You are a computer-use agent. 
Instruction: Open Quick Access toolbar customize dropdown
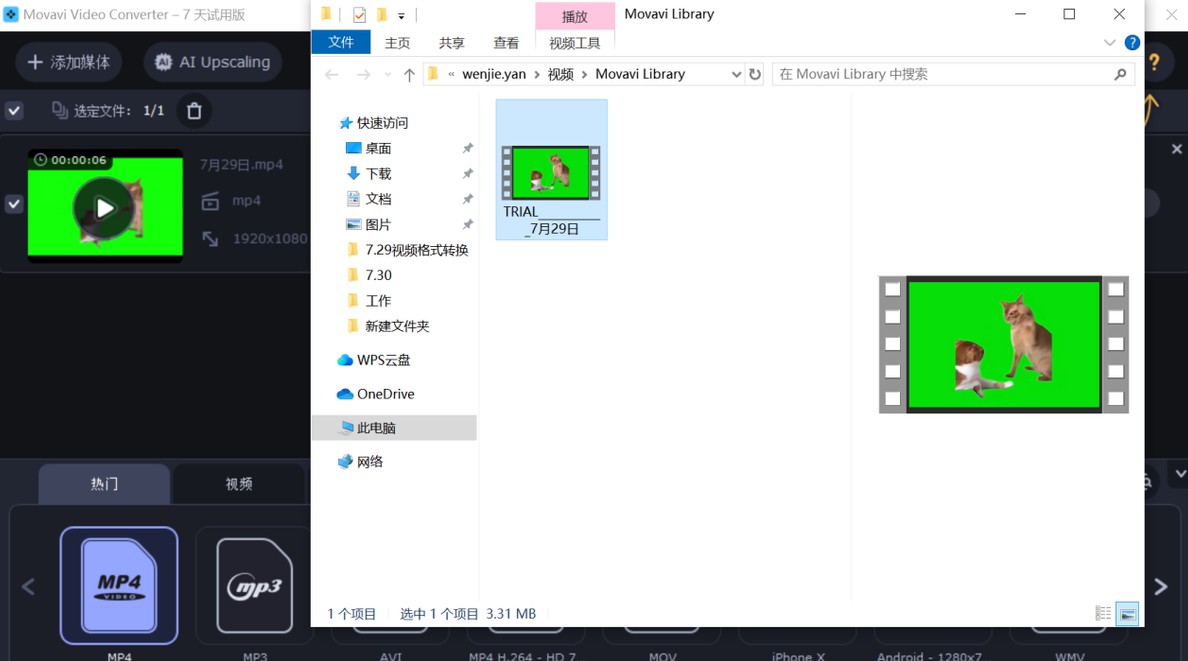[401, 16]
